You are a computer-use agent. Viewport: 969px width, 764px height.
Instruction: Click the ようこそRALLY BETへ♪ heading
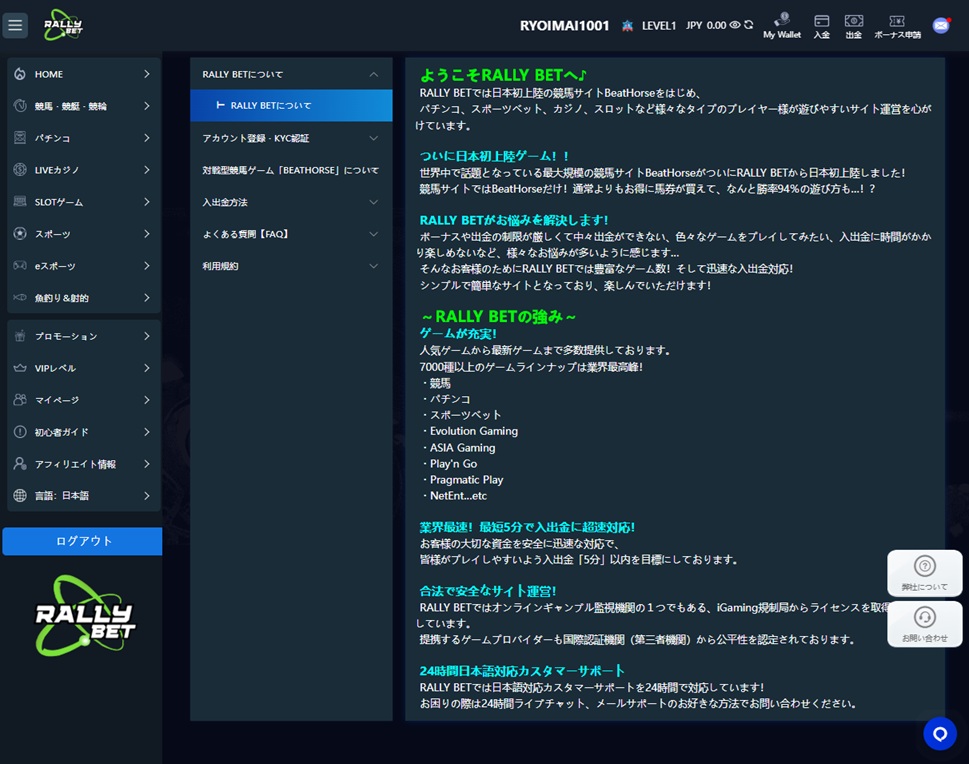click(503, 75)
